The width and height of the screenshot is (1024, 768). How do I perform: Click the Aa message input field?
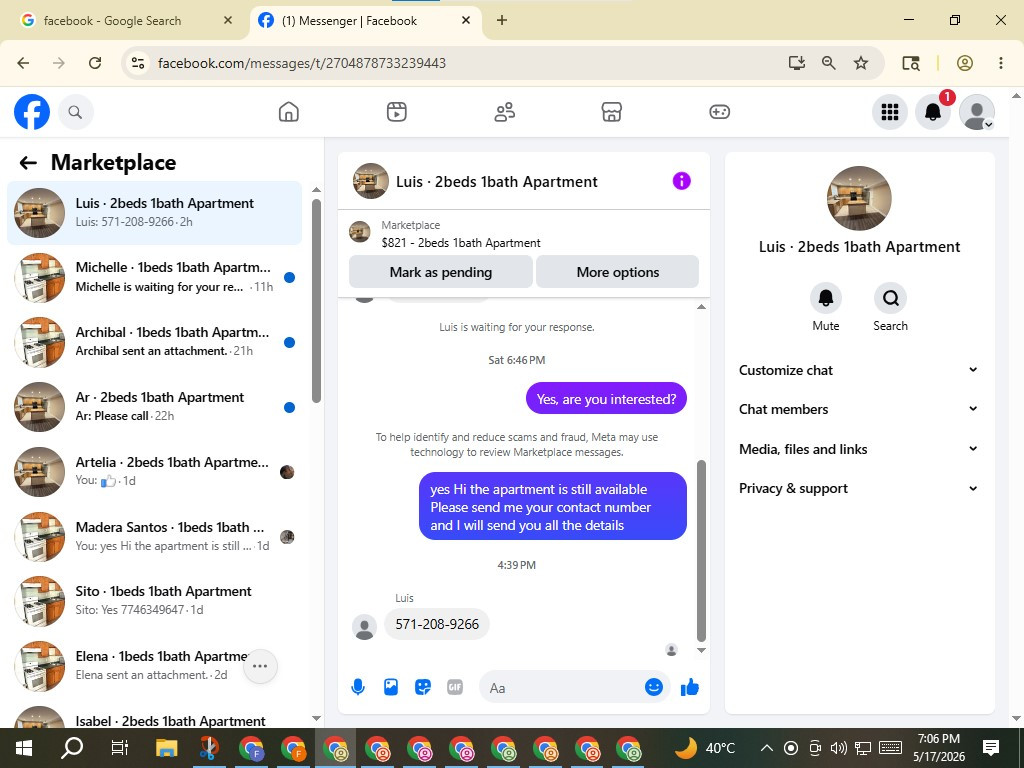pyautogui.click(x=562, y=688)
